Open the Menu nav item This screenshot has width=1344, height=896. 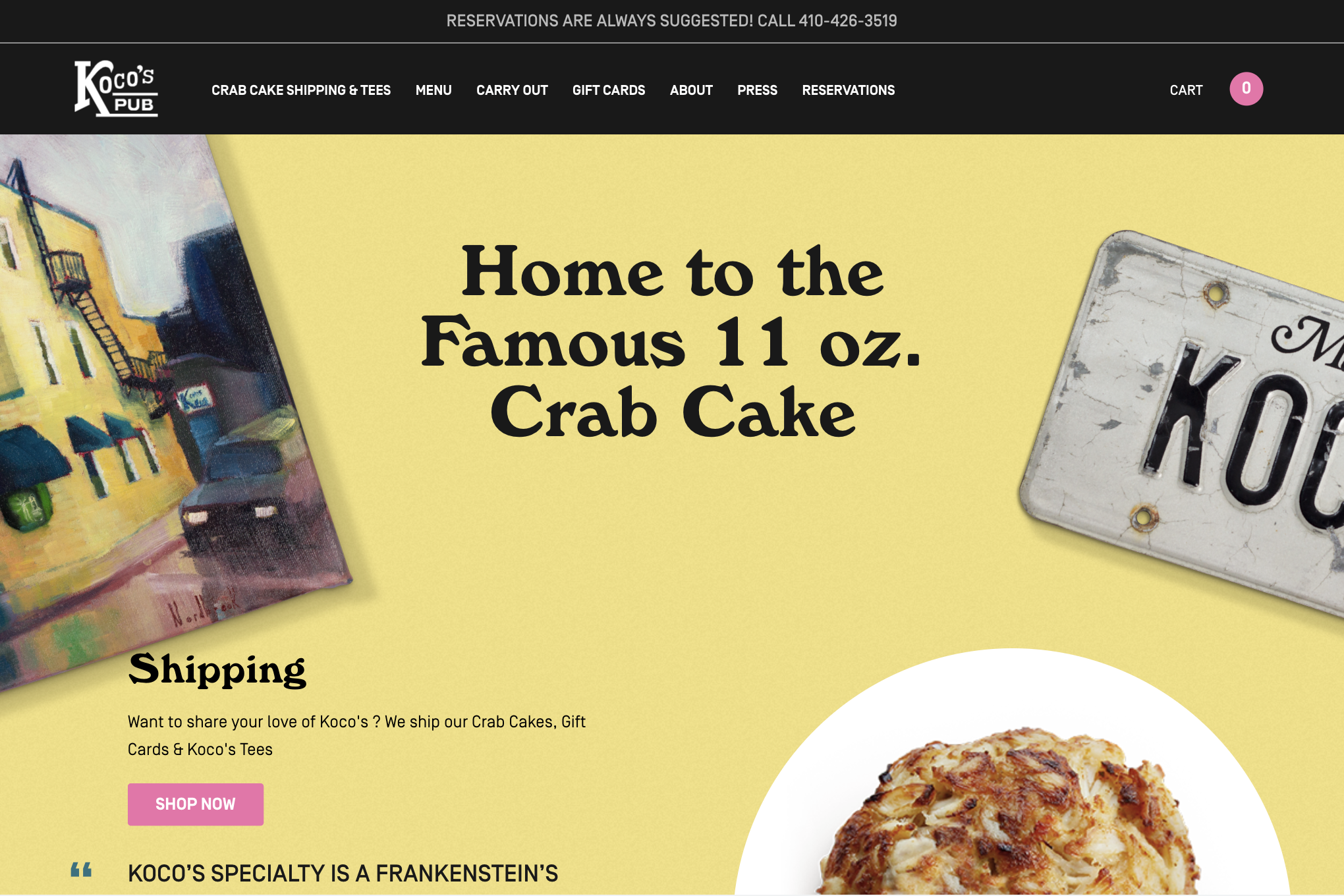(434, 90)
